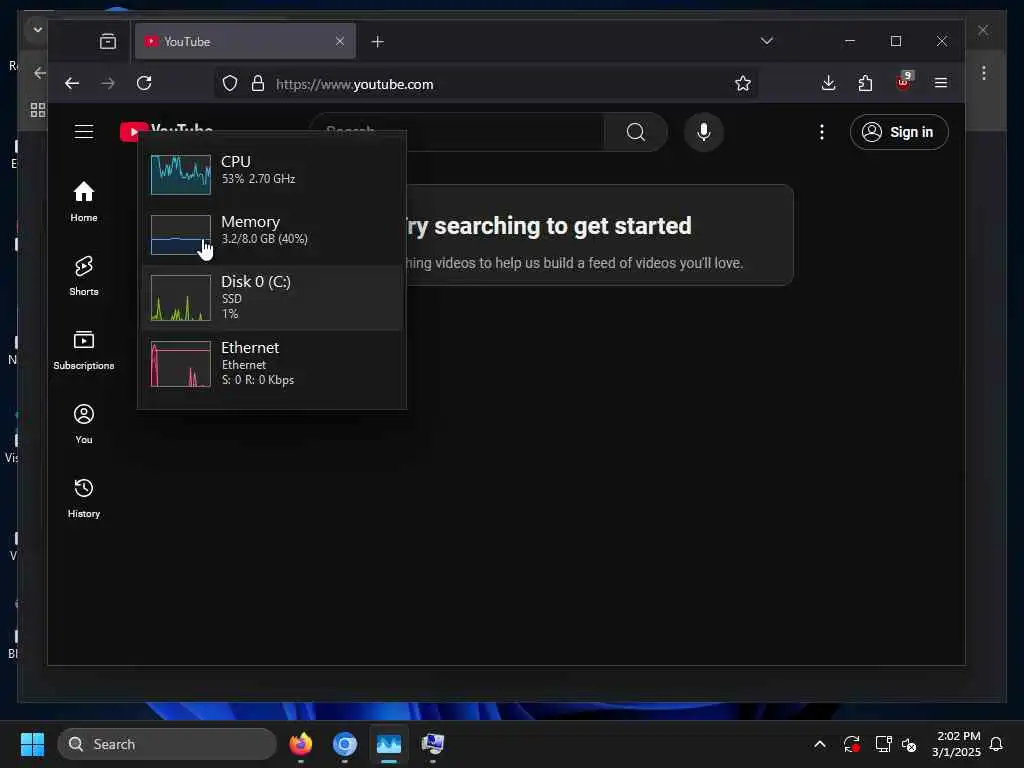
Task: Click the Ethernet throughput graph thumbnail
Action: 181,364
